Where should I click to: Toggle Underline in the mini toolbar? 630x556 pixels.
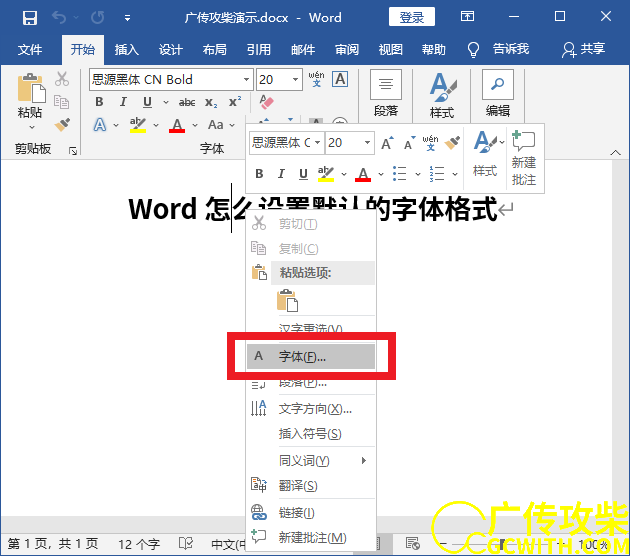pyautogui.click(x=303, y=174)
